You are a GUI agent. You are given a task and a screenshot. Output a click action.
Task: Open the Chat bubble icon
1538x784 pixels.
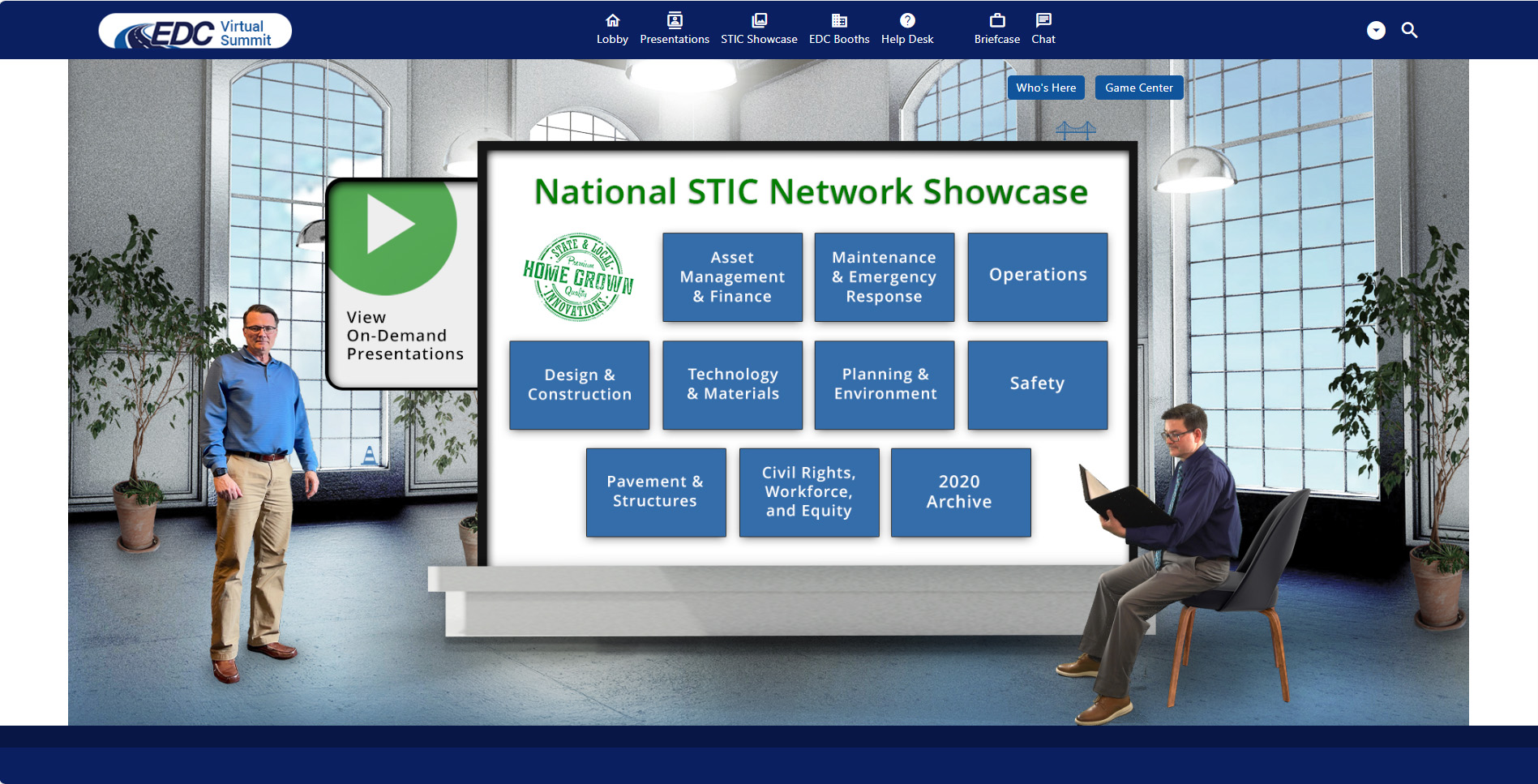pyautogui.click(x=1043, y=20)
